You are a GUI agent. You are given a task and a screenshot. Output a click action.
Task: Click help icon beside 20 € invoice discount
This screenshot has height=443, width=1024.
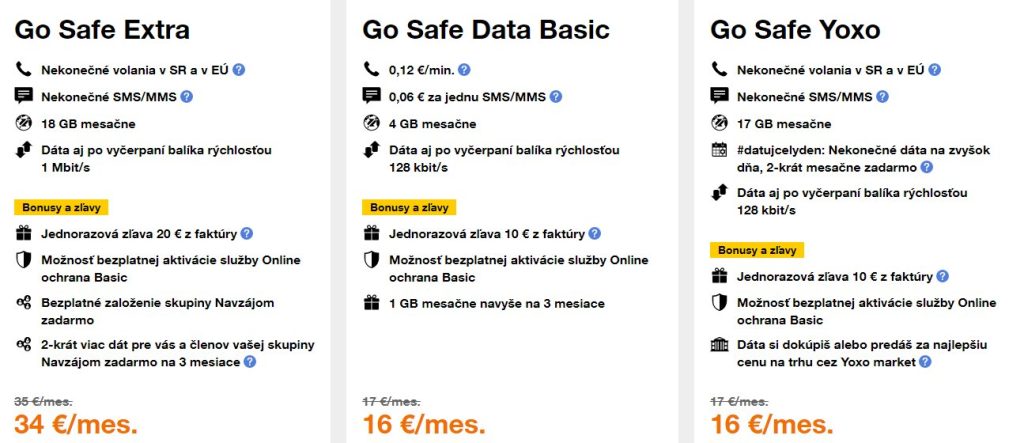(247, 234)
